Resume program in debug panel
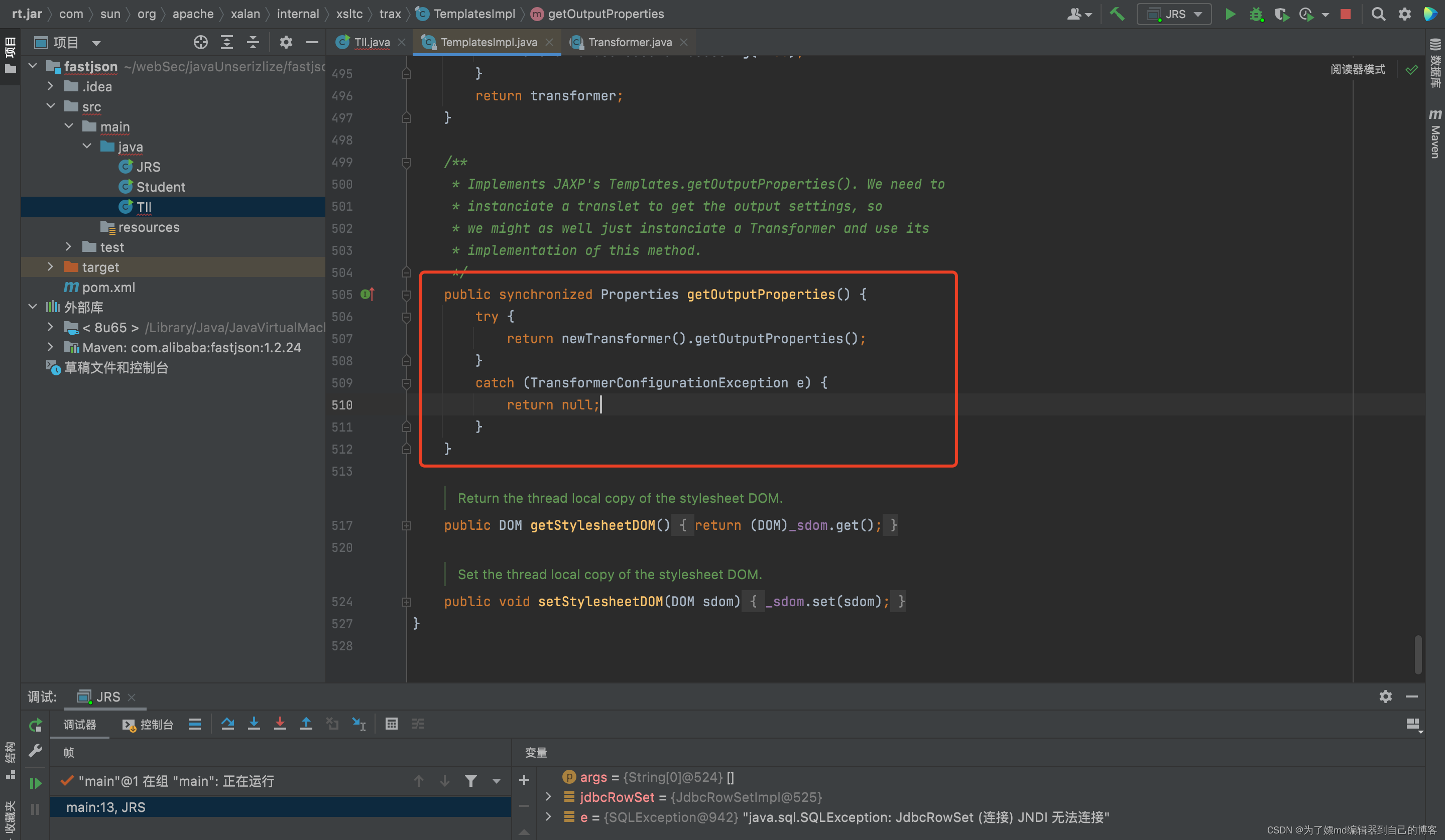This screenshot has height=840, width=1445. pyautogui.click(x=36, y=783)
